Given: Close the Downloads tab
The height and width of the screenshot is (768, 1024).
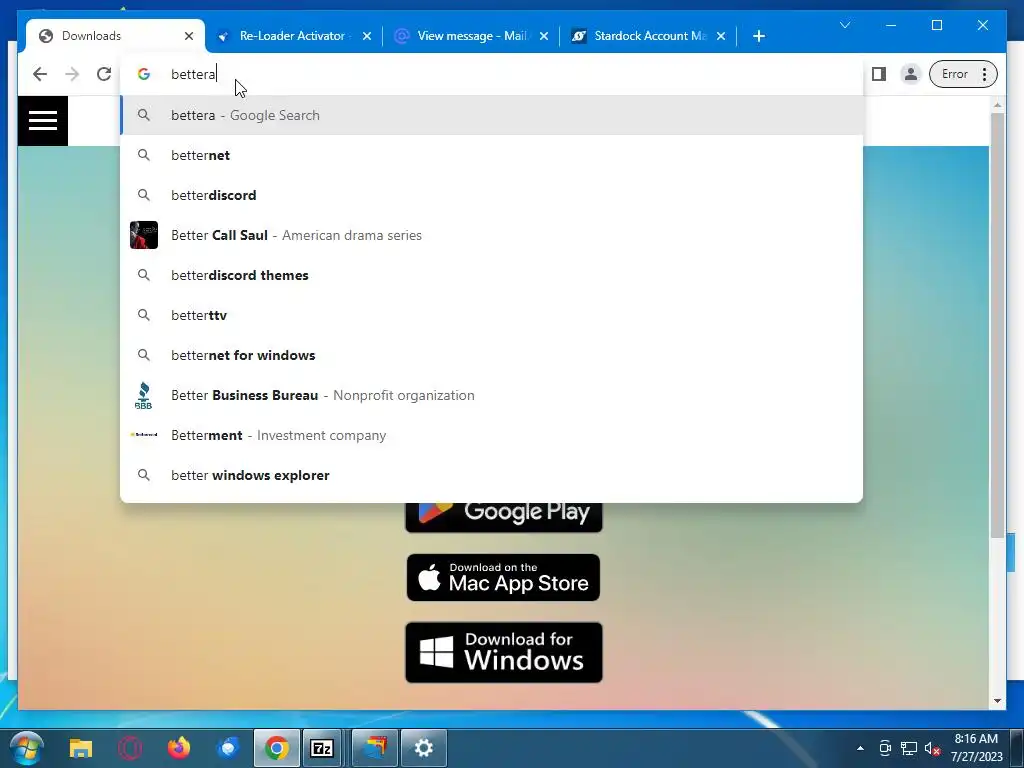Looking at the screenshot, I should coord(189,36).
